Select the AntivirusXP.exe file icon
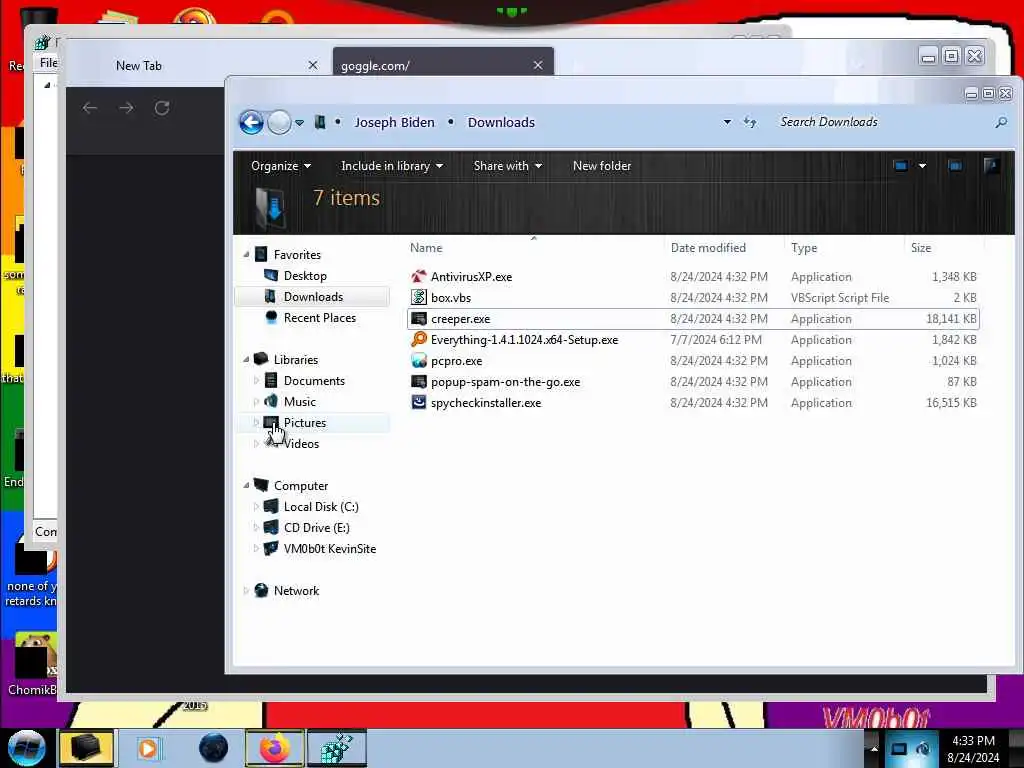 tap(419, 276)
